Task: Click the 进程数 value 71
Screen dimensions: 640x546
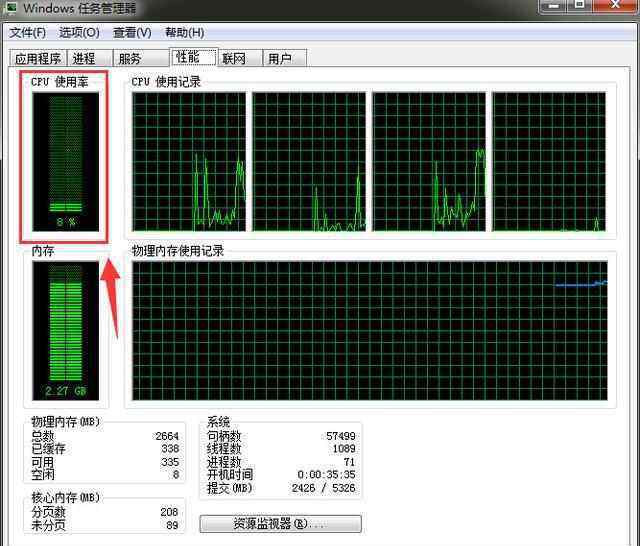Action: (x=349, y=462)
